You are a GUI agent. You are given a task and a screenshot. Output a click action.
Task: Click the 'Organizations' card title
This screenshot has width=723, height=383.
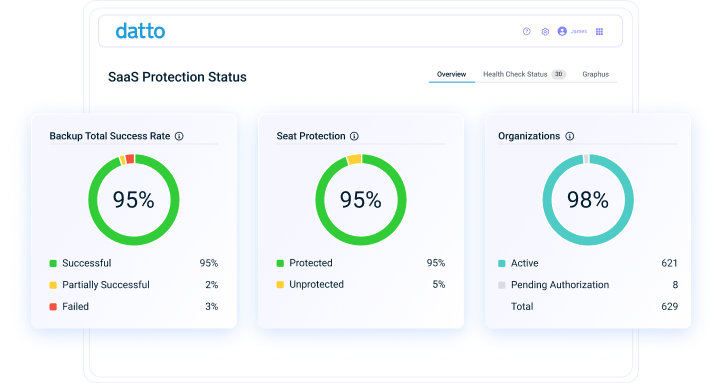[x=529, y=136]
